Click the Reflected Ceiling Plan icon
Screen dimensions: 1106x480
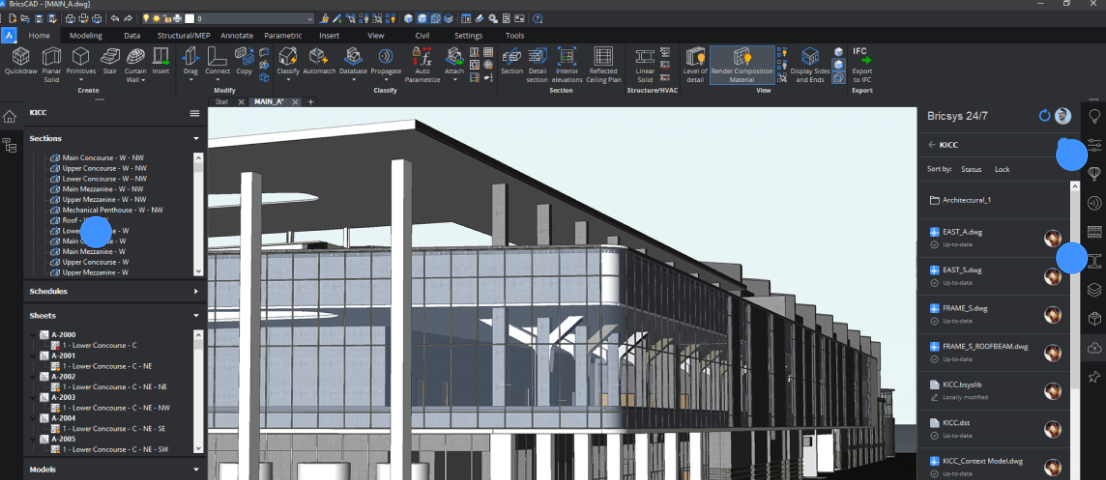tap(603, 62)
